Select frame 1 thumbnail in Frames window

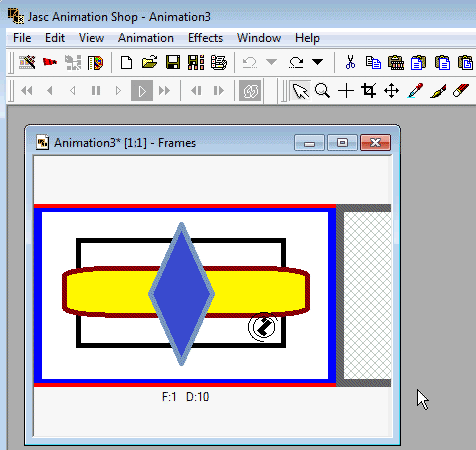[x=185, y=295]
